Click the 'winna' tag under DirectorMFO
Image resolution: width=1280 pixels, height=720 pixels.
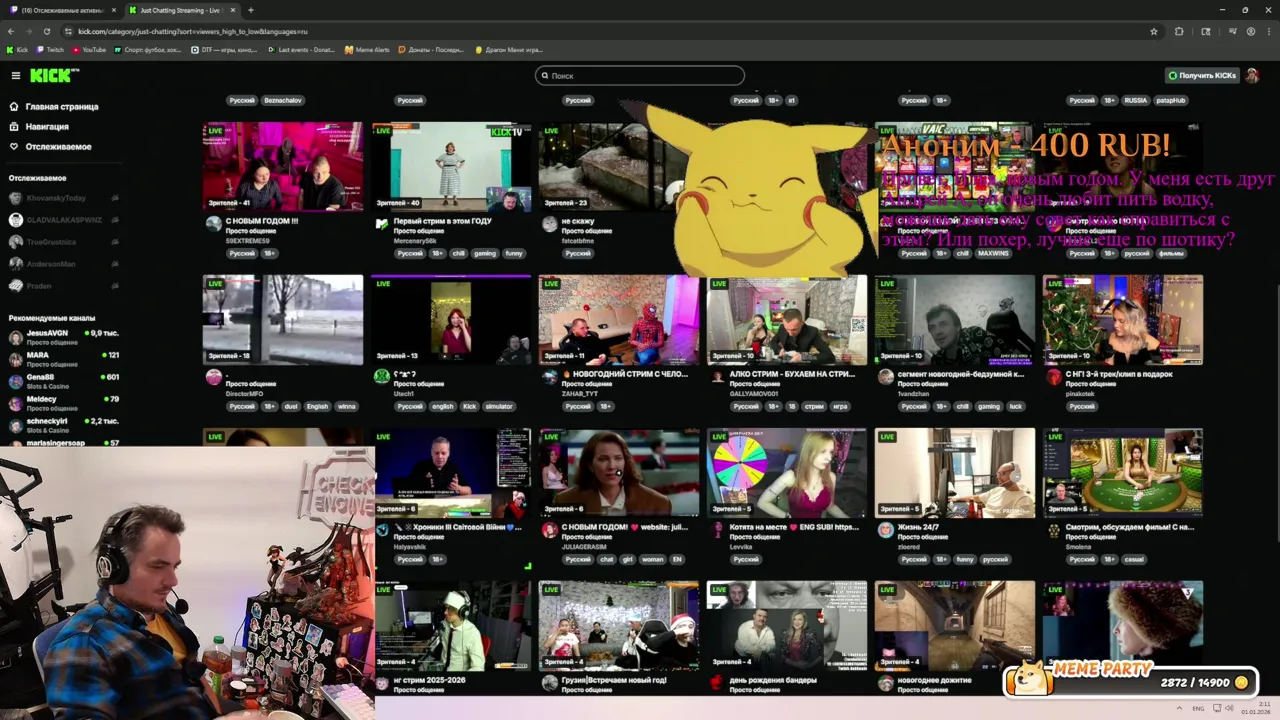346,406
